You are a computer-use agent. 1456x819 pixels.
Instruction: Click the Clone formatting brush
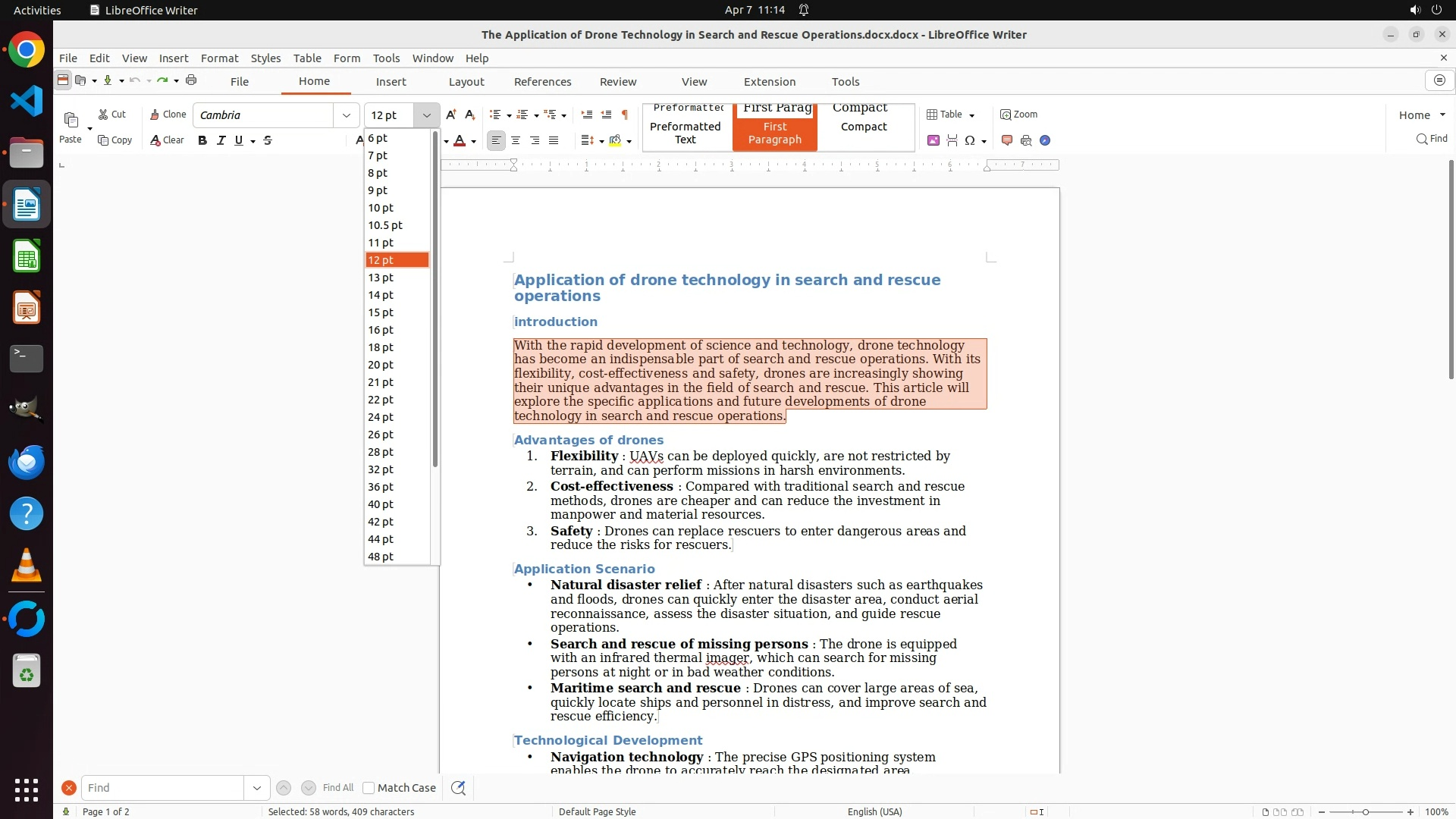coord(168,115)
